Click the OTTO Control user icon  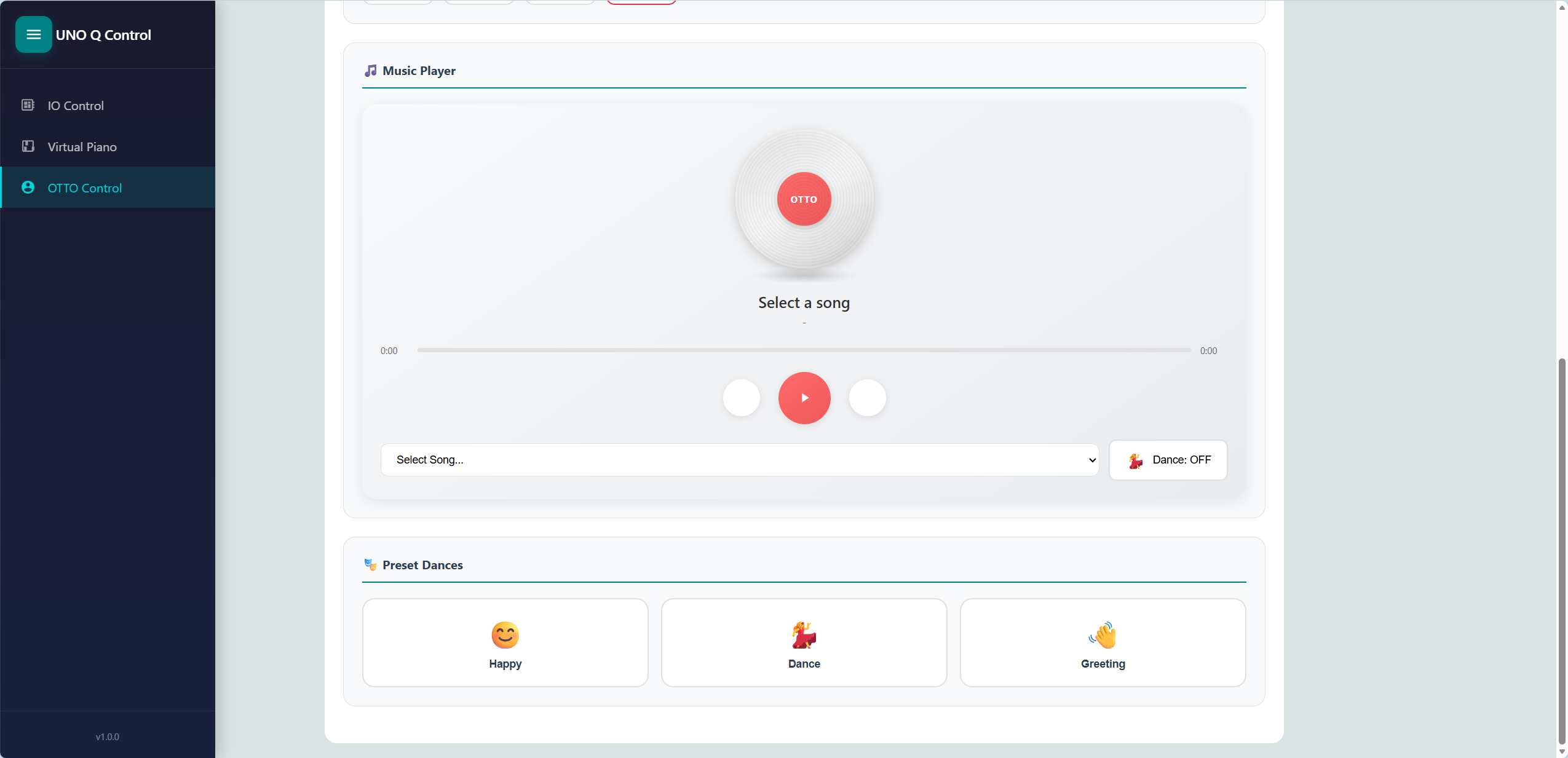click(28, 188)
